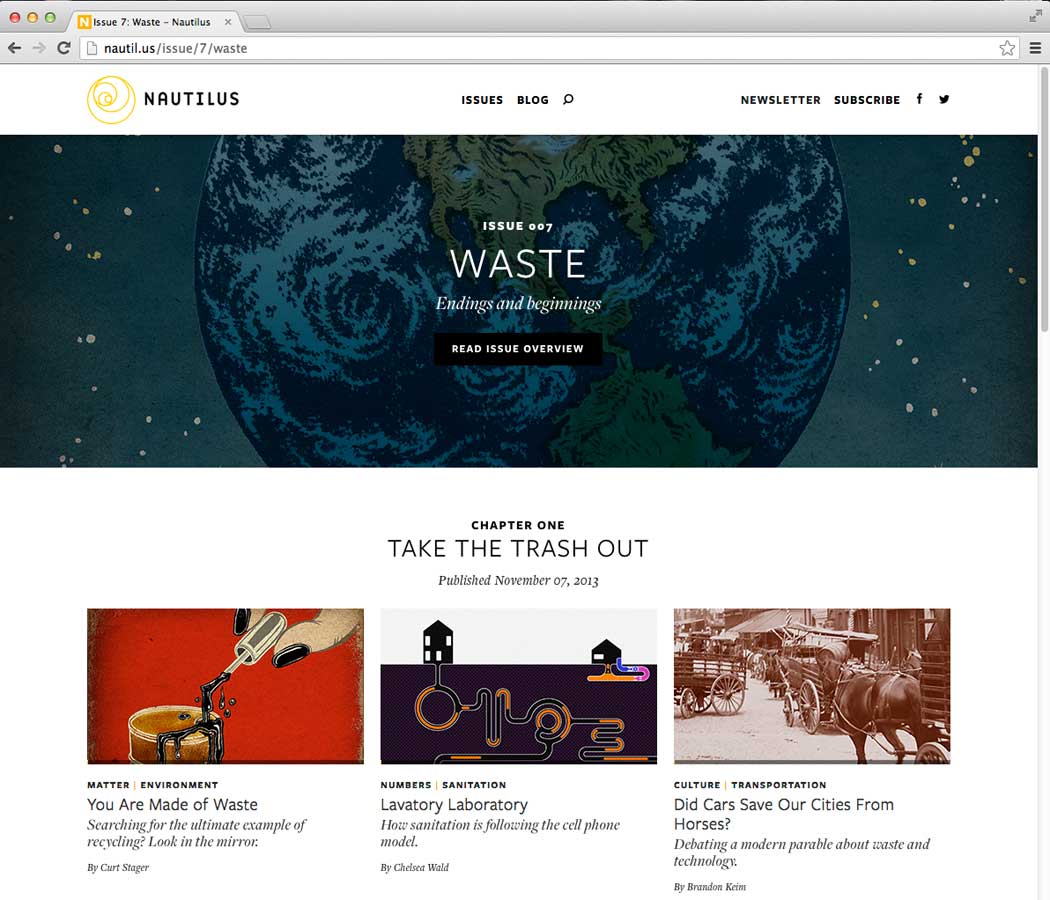
Task: Go back with browser back arrow
Action: coord(15,48)
